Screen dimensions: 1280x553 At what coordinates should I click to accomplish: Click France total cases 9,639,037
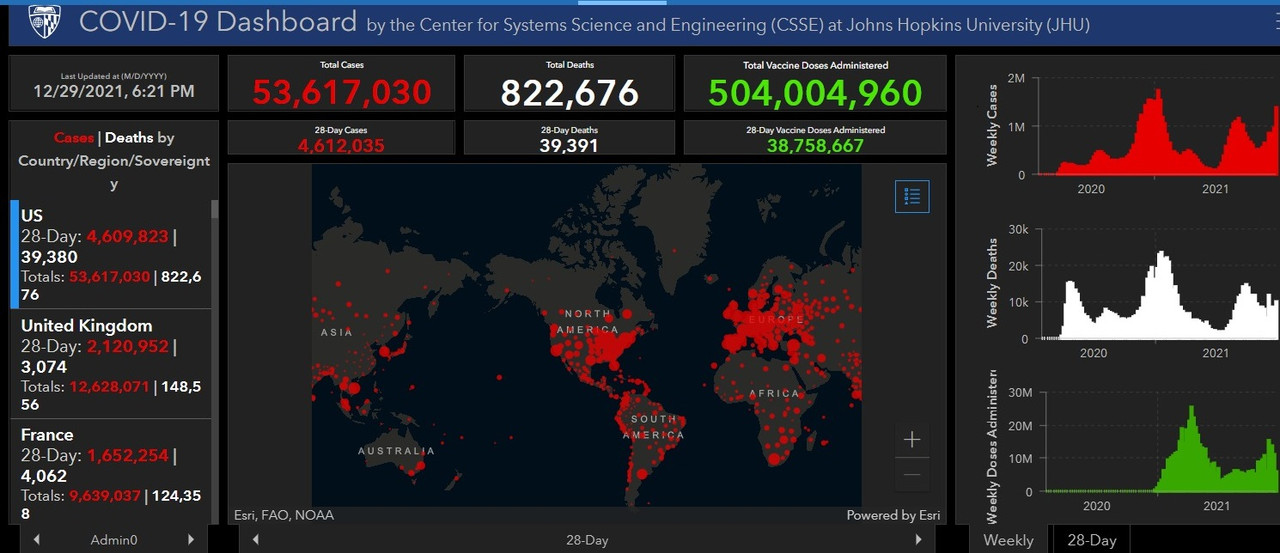(x=105, y=495)
